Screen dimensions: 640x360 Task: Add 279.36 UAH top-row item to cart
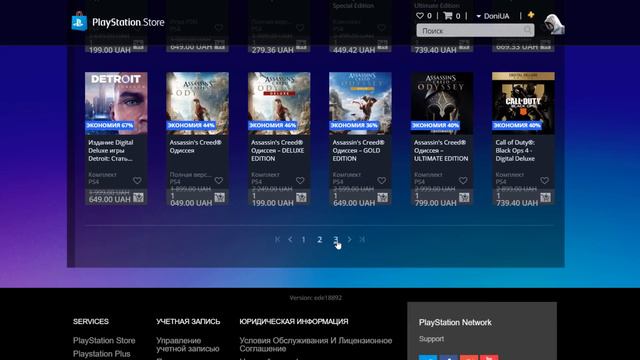pos(301,45)
